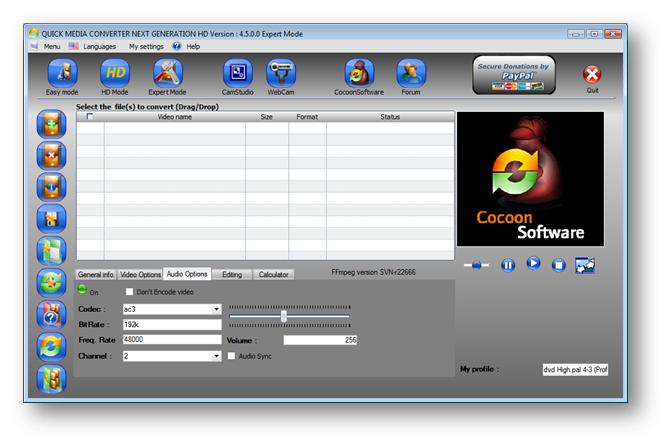This screenshot has width=672, height=446.
Task: Click the Video name column header
Action: [175, 117]
